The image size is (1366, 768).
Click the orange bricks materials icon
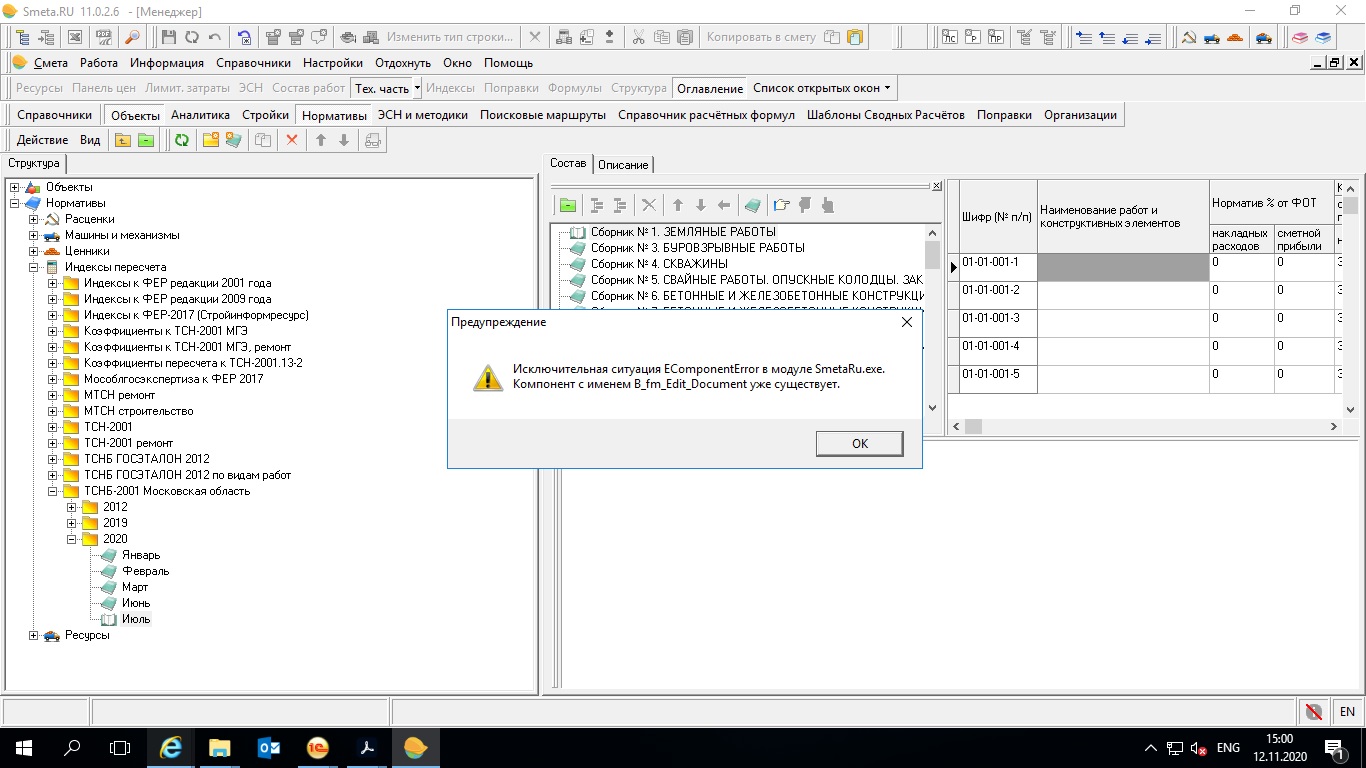(1236, 37)
